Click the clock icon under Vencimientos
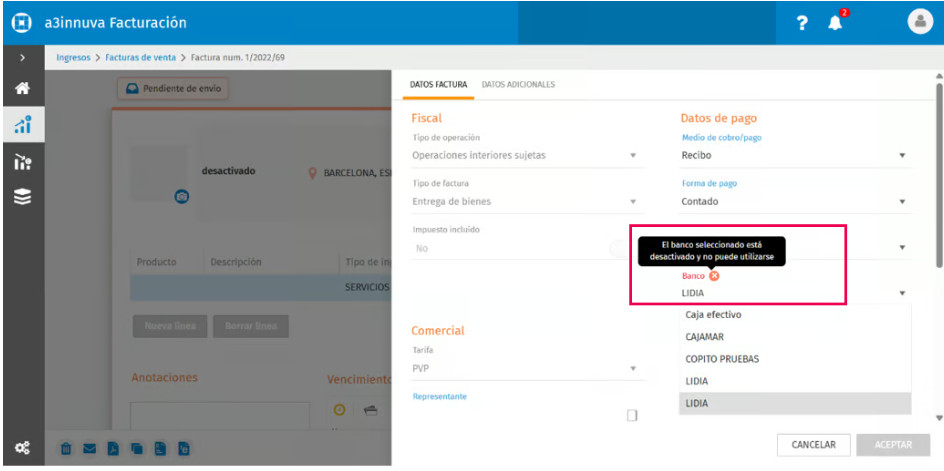This screenshot has height=471, width=944. click(x=339, y=410)
